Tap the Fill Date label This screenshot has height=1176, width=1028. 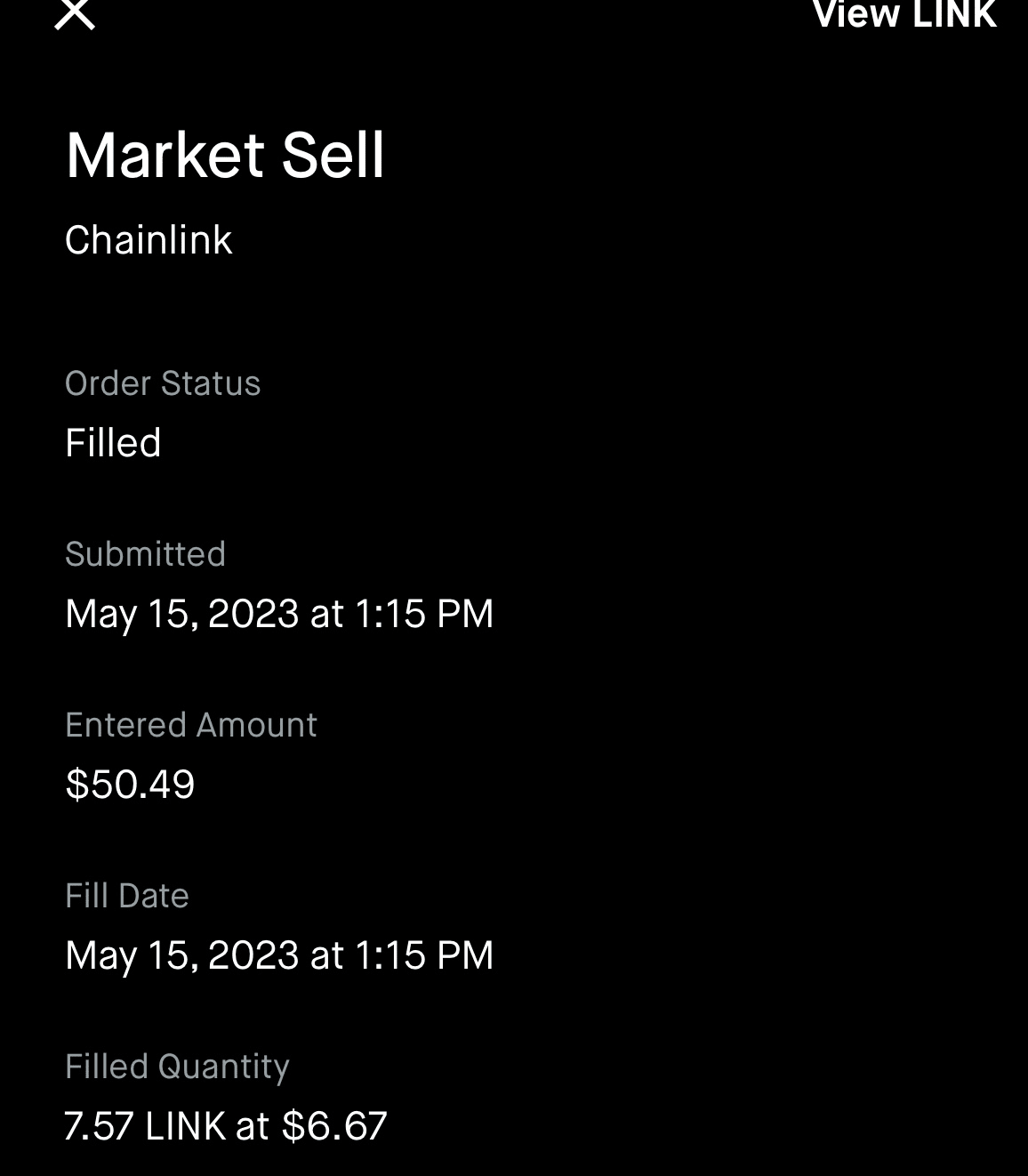(x=127, y=896)
